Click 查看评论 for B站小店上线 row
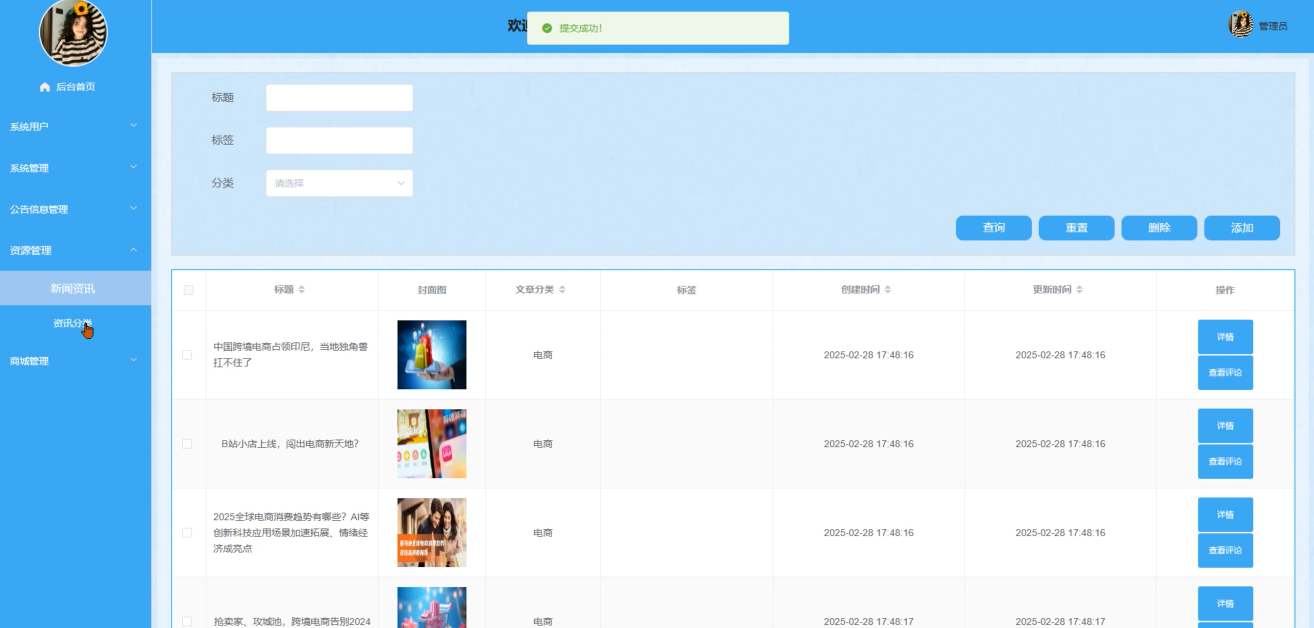This screenshot has width=1314, height=628. coord(1225,462)
